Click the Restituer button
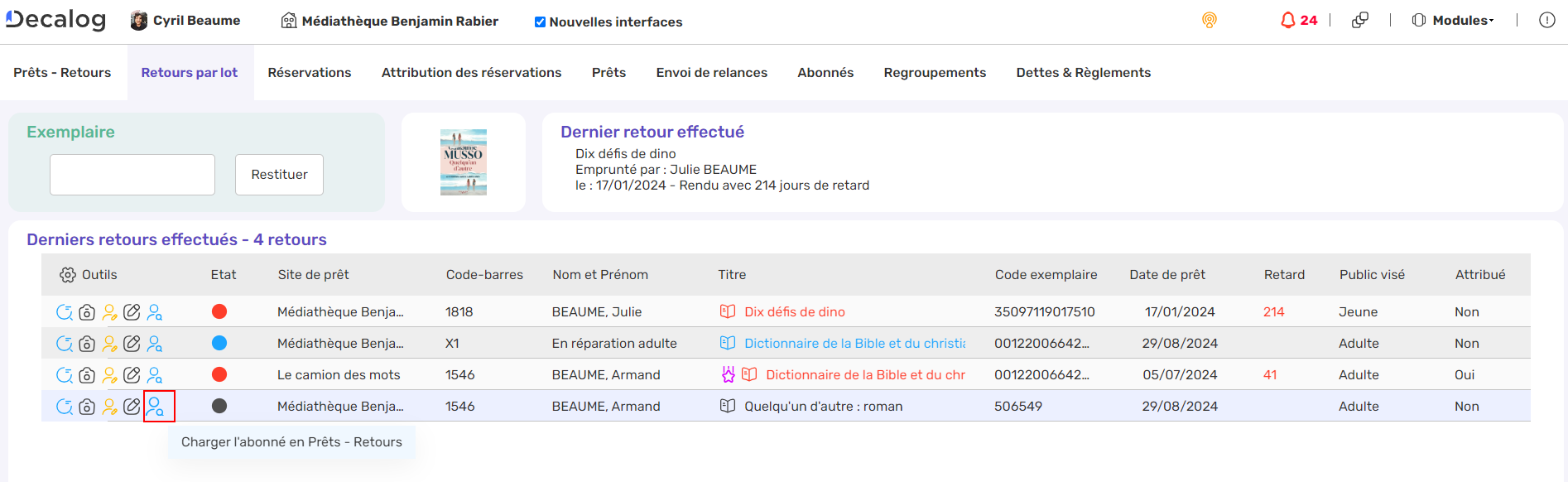 click(279, 175)
